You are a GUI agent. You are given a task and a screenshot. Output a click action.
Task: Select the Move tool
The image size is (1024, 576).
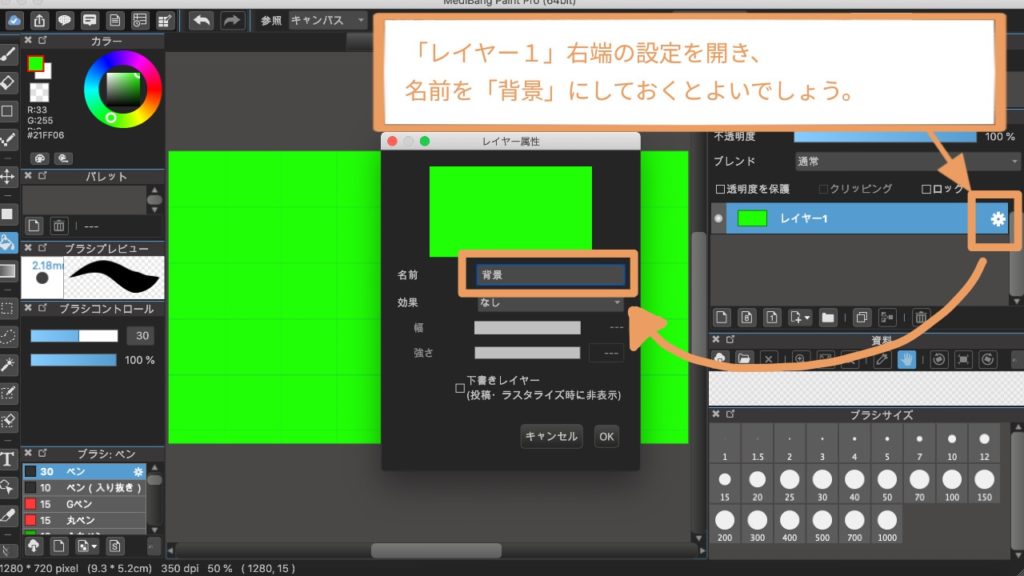click(8, 176)
